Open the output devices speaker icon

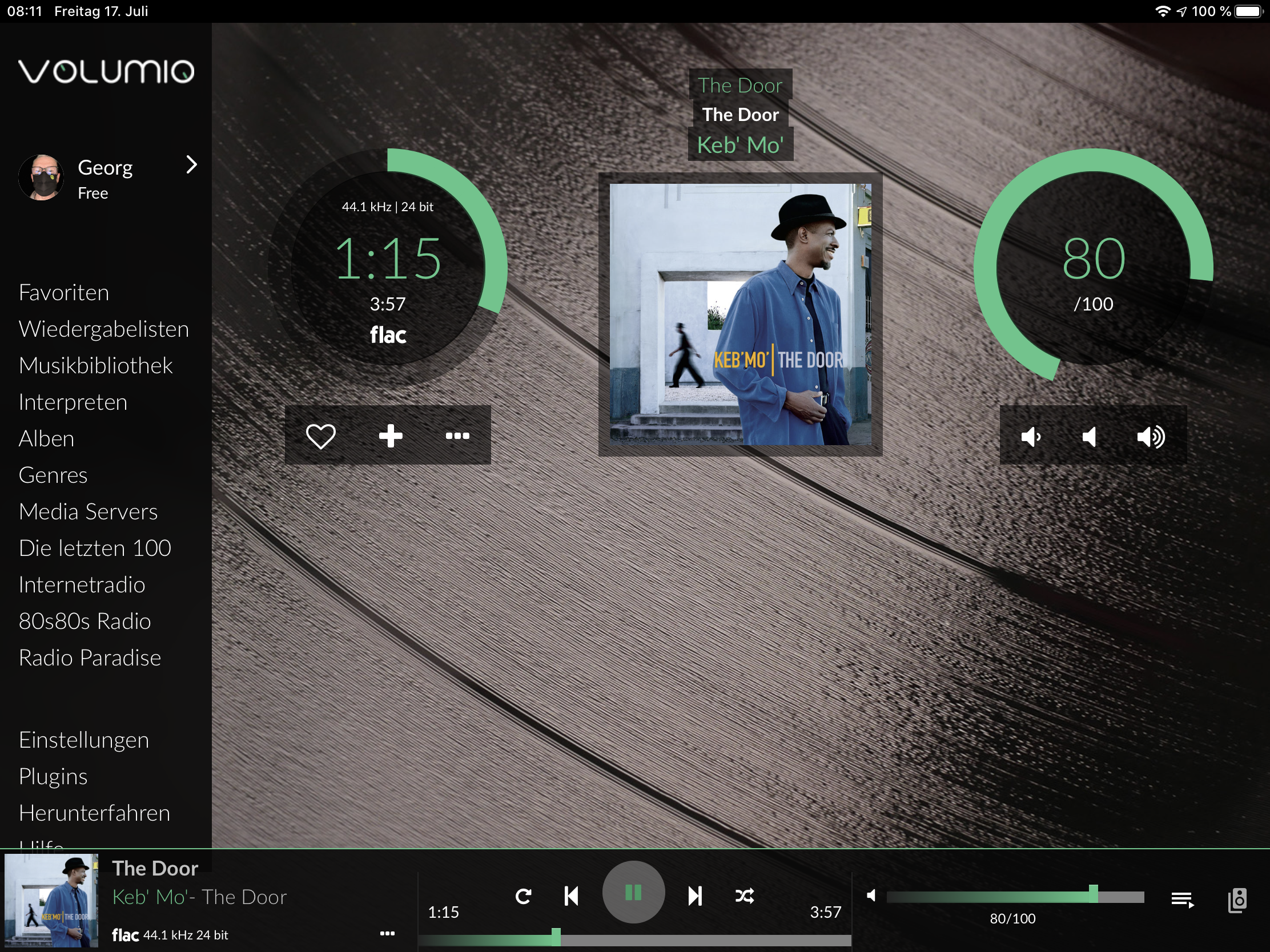click(1237, 900)
